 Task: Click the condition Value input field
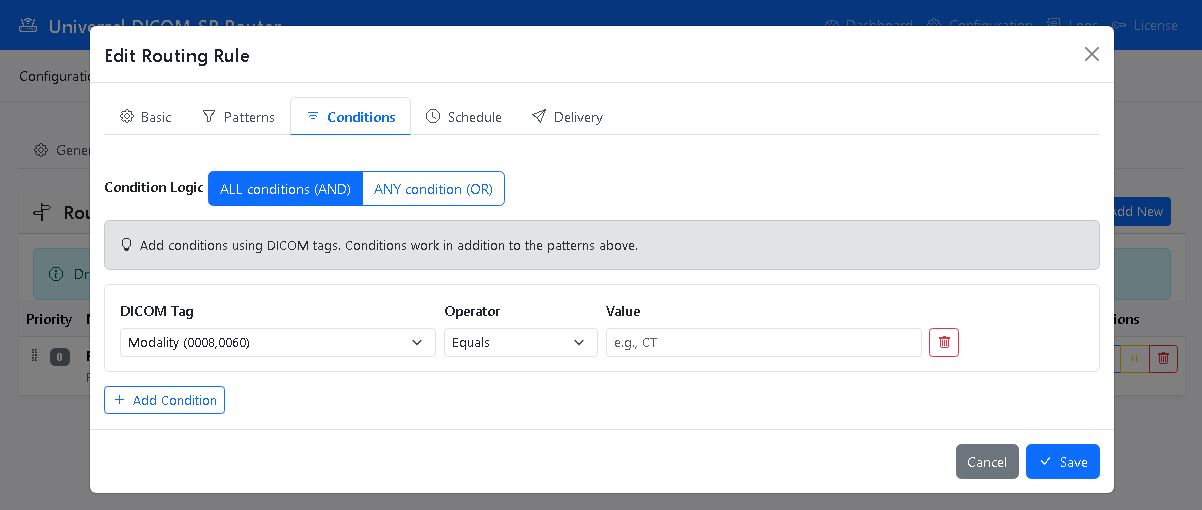click(763, 342)
